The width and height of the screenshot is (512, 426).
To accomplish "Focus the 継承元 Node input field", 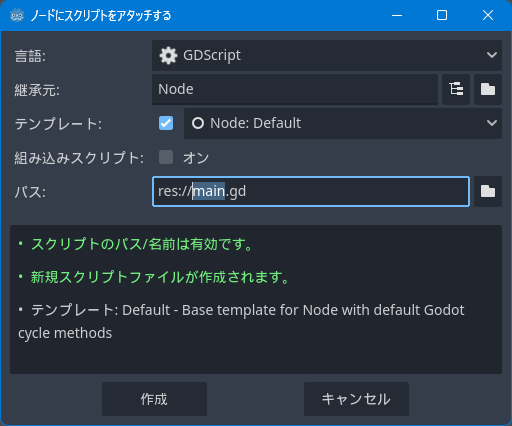I will (295, 89).
